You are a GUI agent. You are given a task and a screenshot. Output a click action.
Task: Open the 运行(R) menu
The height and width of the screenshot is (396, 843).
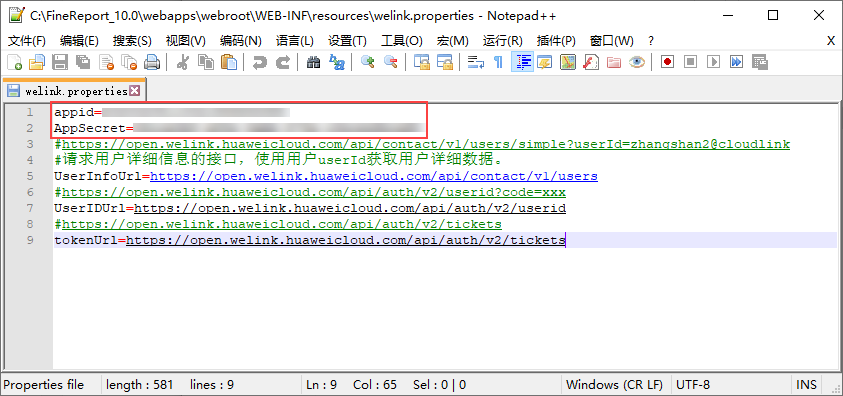click(503, 41)
